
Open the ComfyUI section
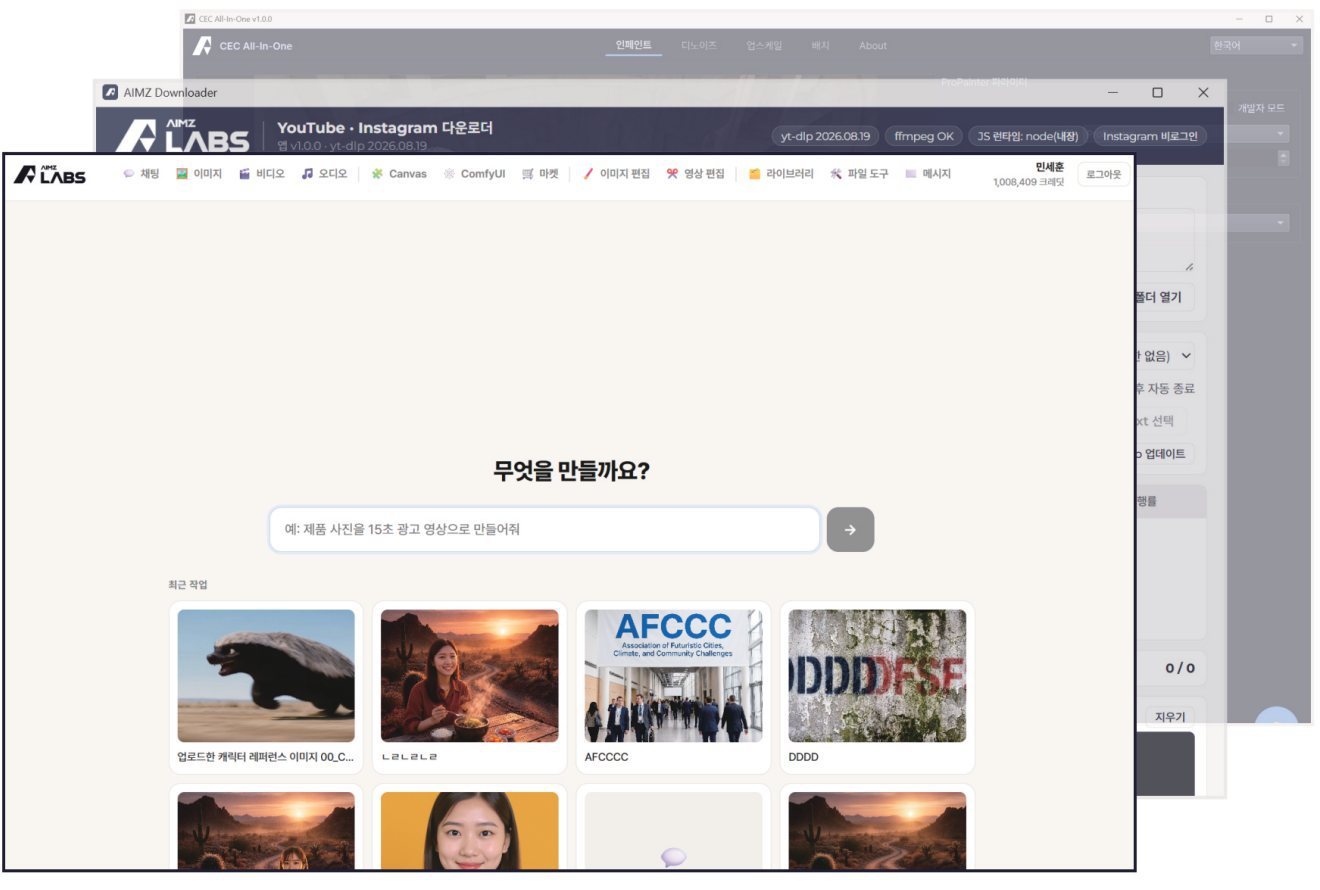(474, 174)
